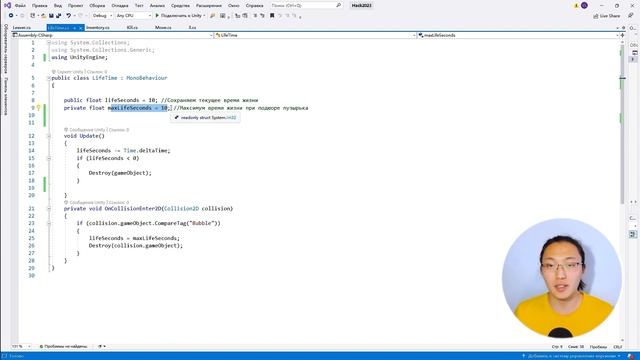This screenshot has height=360, width=640.
Task: Open the Справка menu
Action: 254,5
